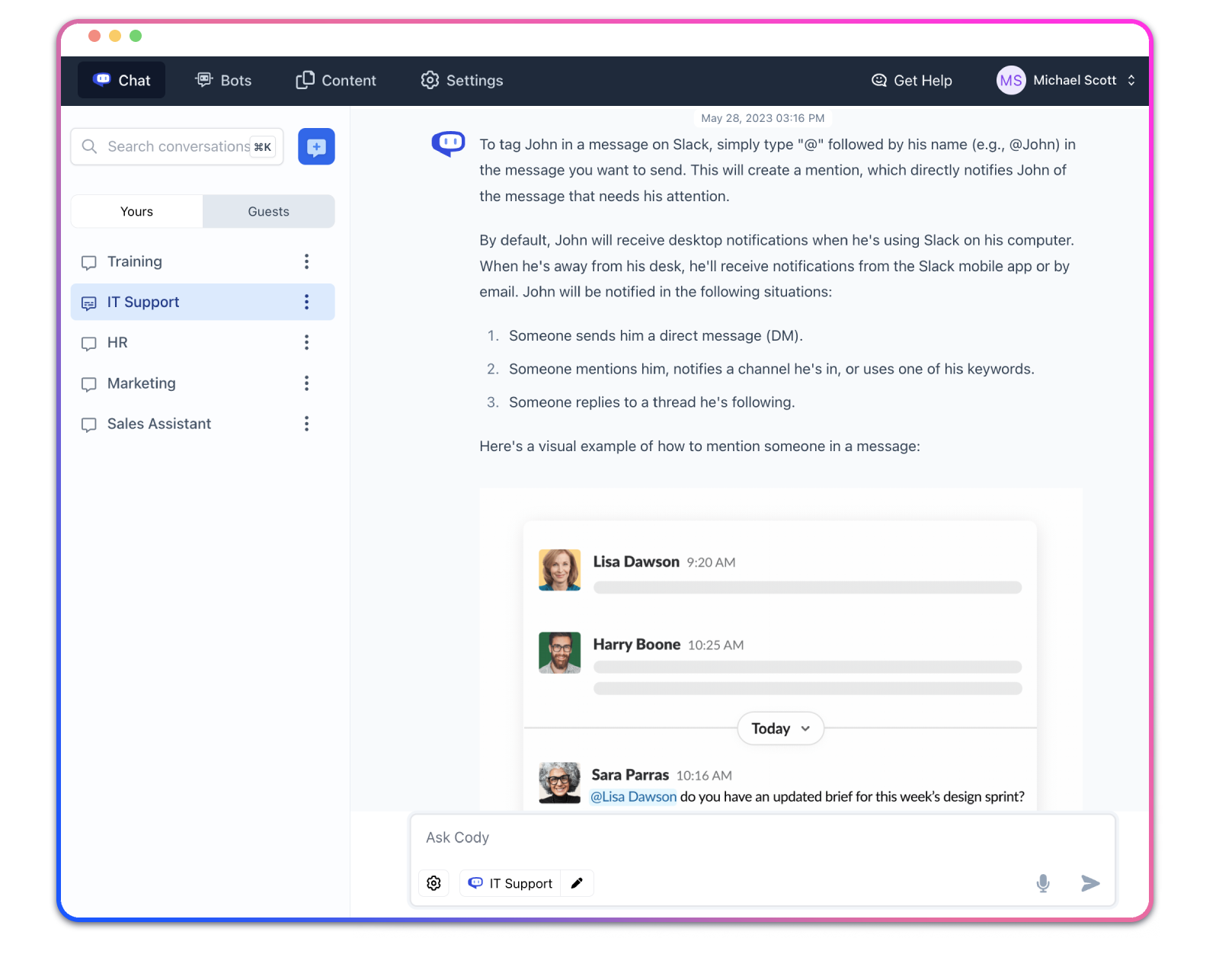This screenshot has width=1219, height=980.
Task: Send message with the paper plane icon
Action: point(1090,883)
